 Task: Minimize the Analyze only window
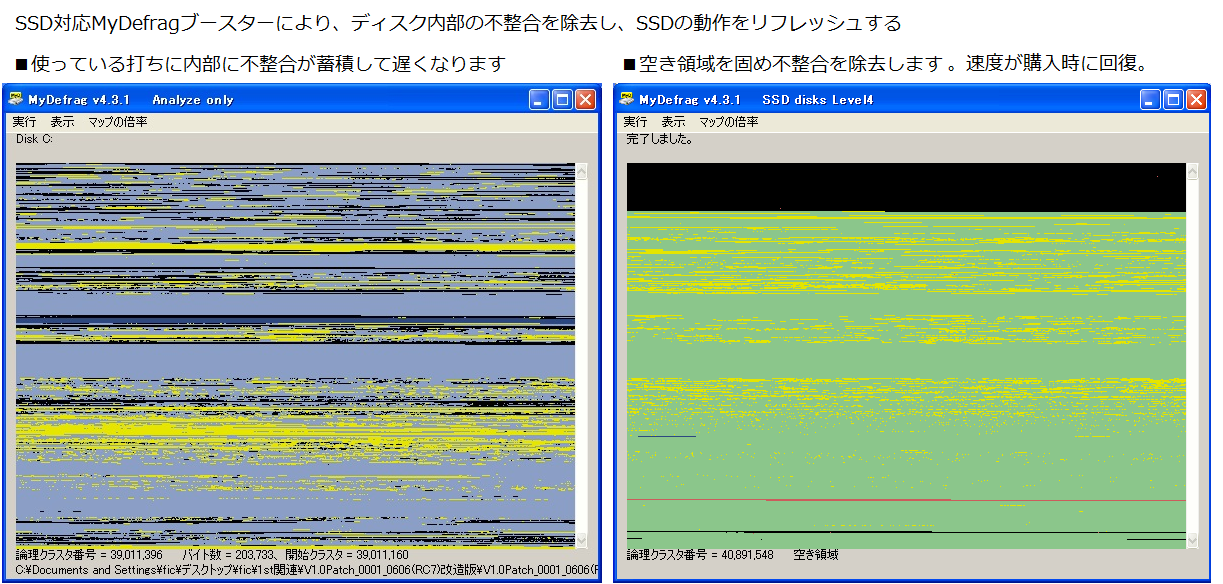tap(540, 99)
